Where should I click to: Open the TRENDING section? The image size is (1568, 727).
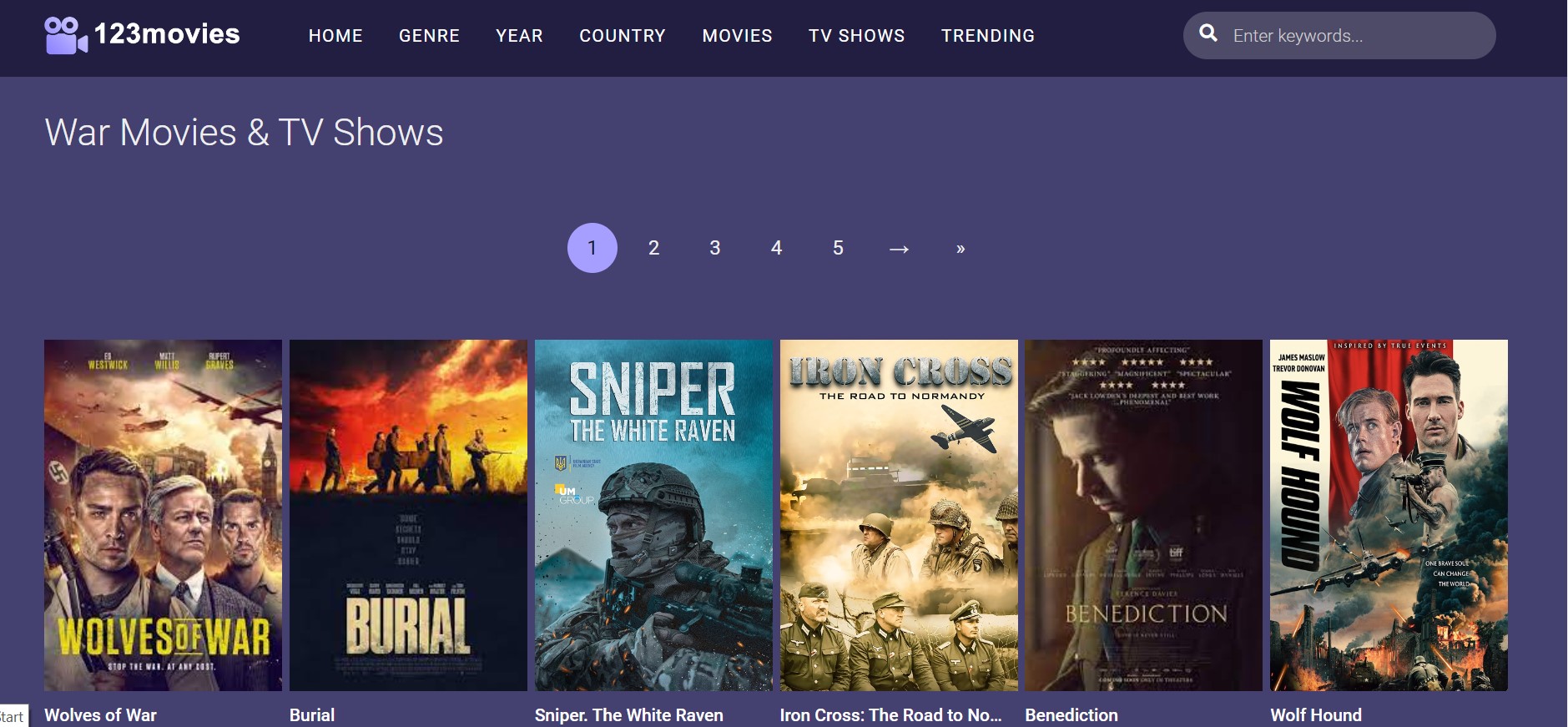pos(988,36)
